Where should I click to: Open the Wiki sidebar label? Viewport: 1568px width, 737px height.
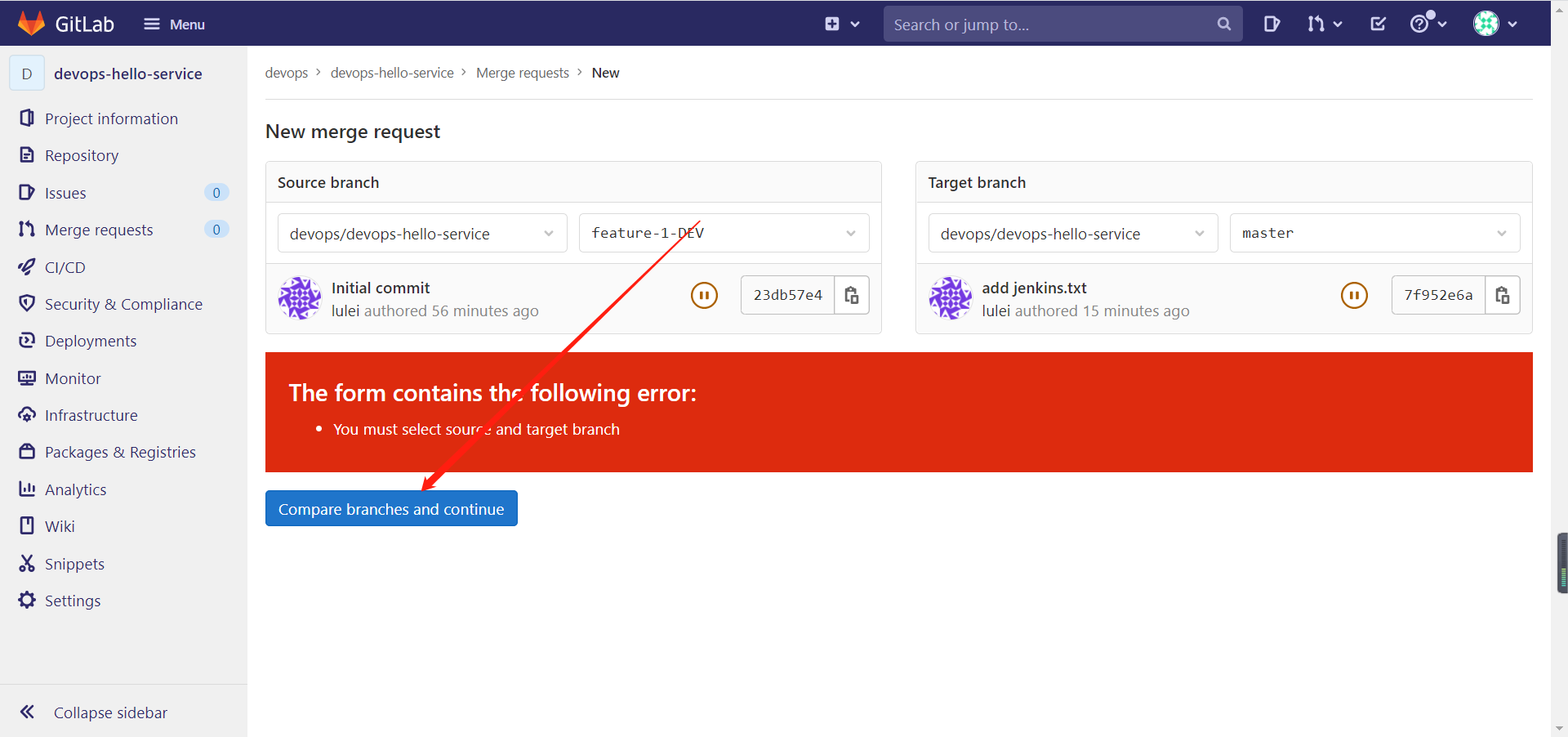[x=60, y=527]
